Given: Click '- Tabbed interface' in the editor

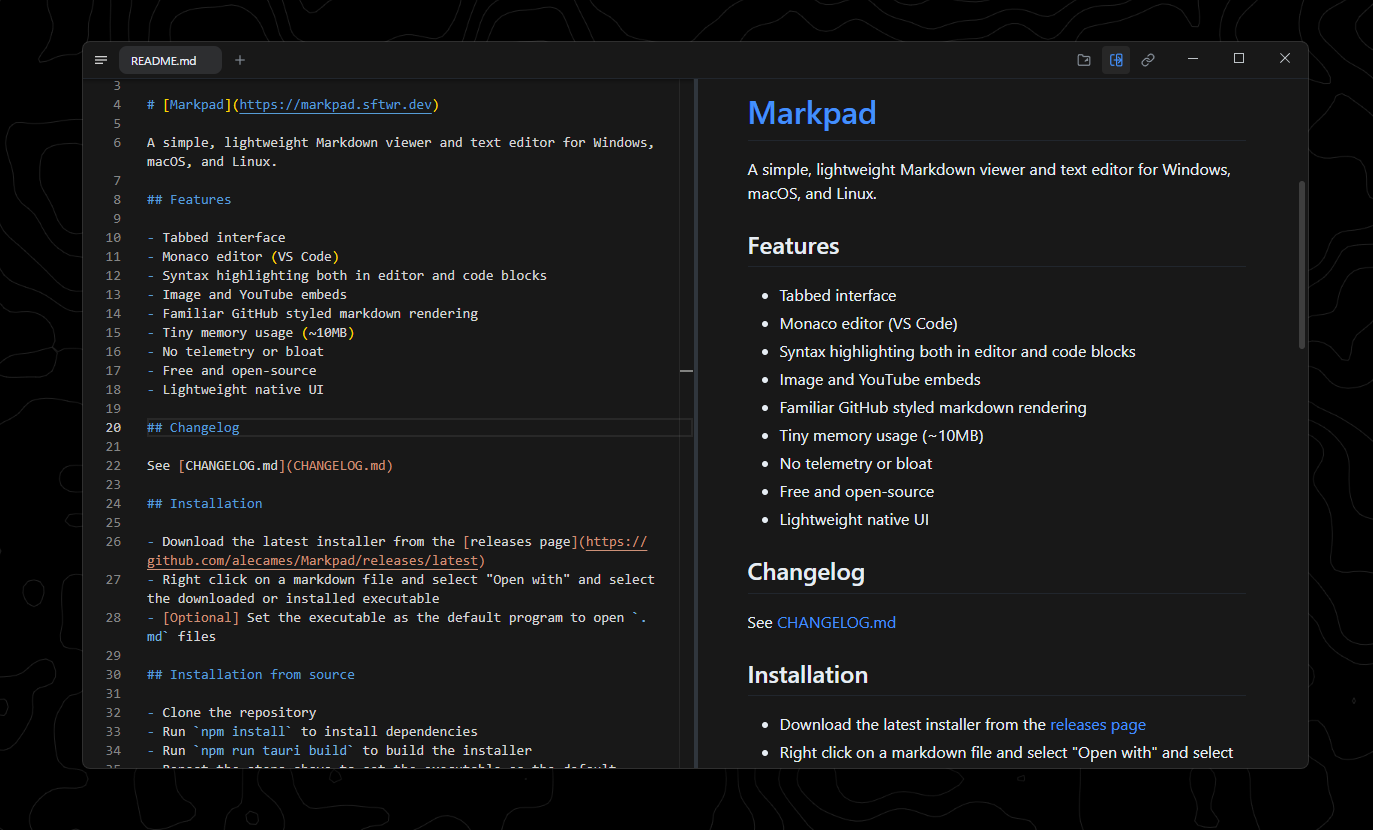Looking at the screenshot, I should click(x=216, y=237).
